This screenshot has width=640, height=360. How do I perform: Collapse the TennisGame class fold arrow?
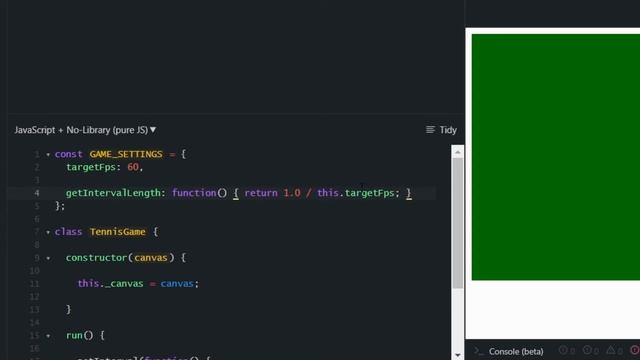pos(48,232)
